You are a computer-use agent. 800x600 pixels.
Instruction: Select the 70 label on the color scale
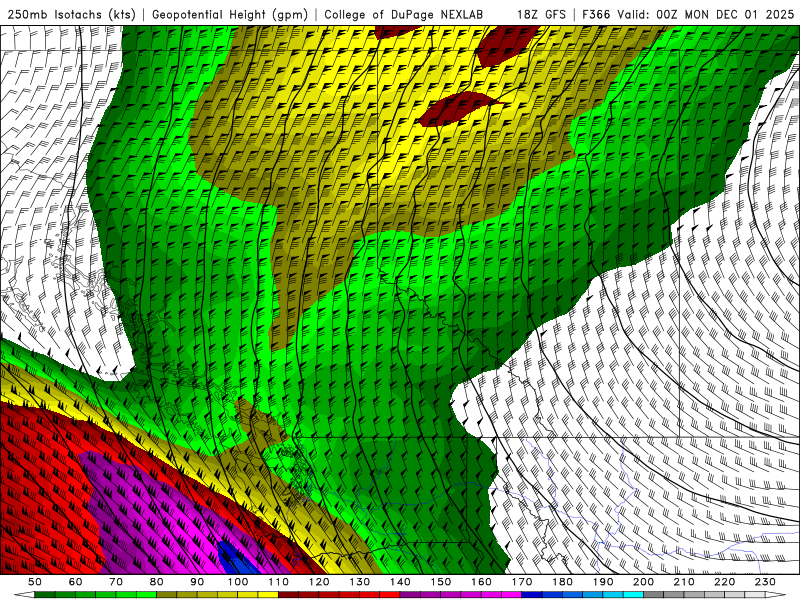coord(116,582)
